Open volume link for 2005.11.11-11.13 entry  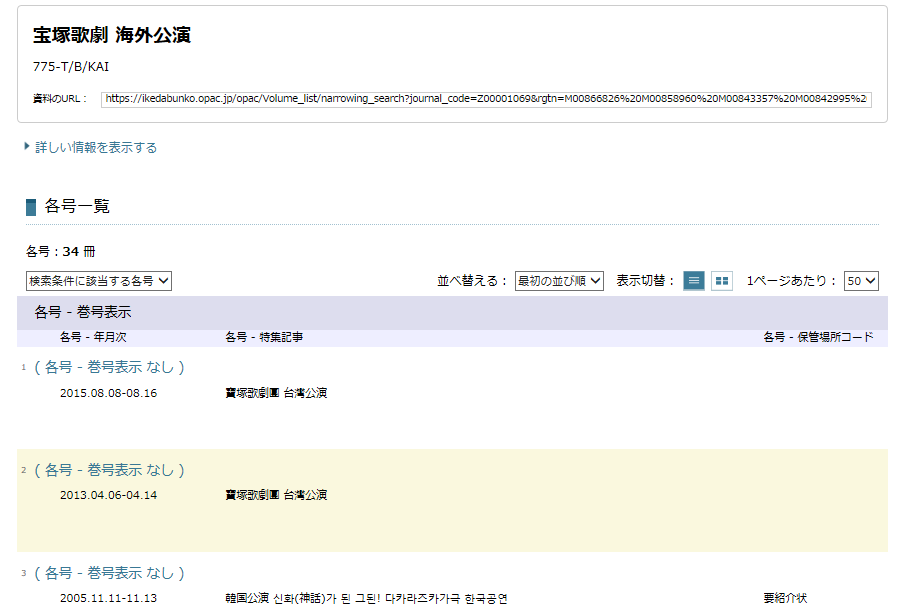point(109,573)
